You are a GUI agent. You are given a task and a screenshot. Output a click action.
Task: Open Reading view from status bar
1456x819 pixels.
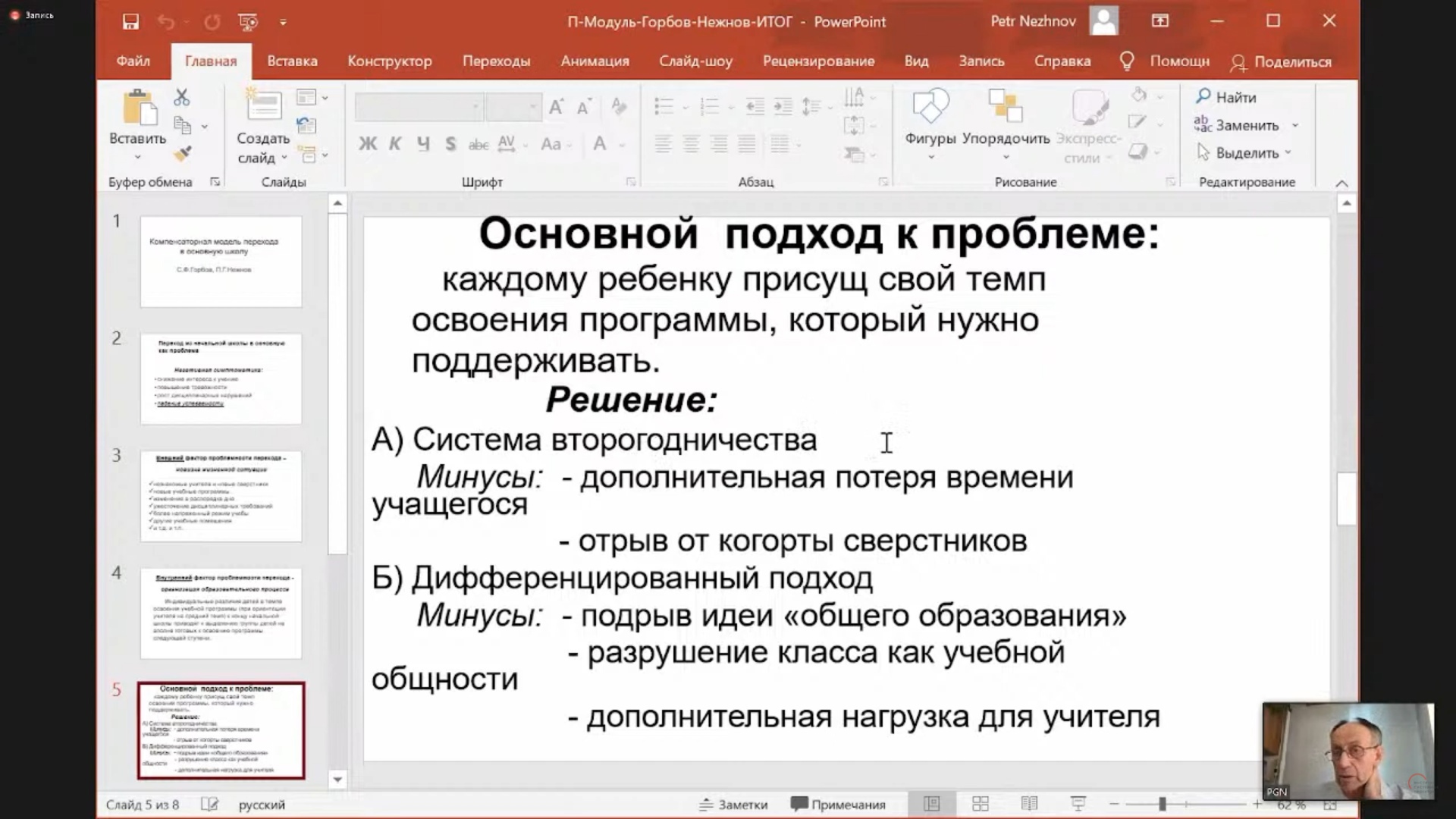click(1029, 804)
